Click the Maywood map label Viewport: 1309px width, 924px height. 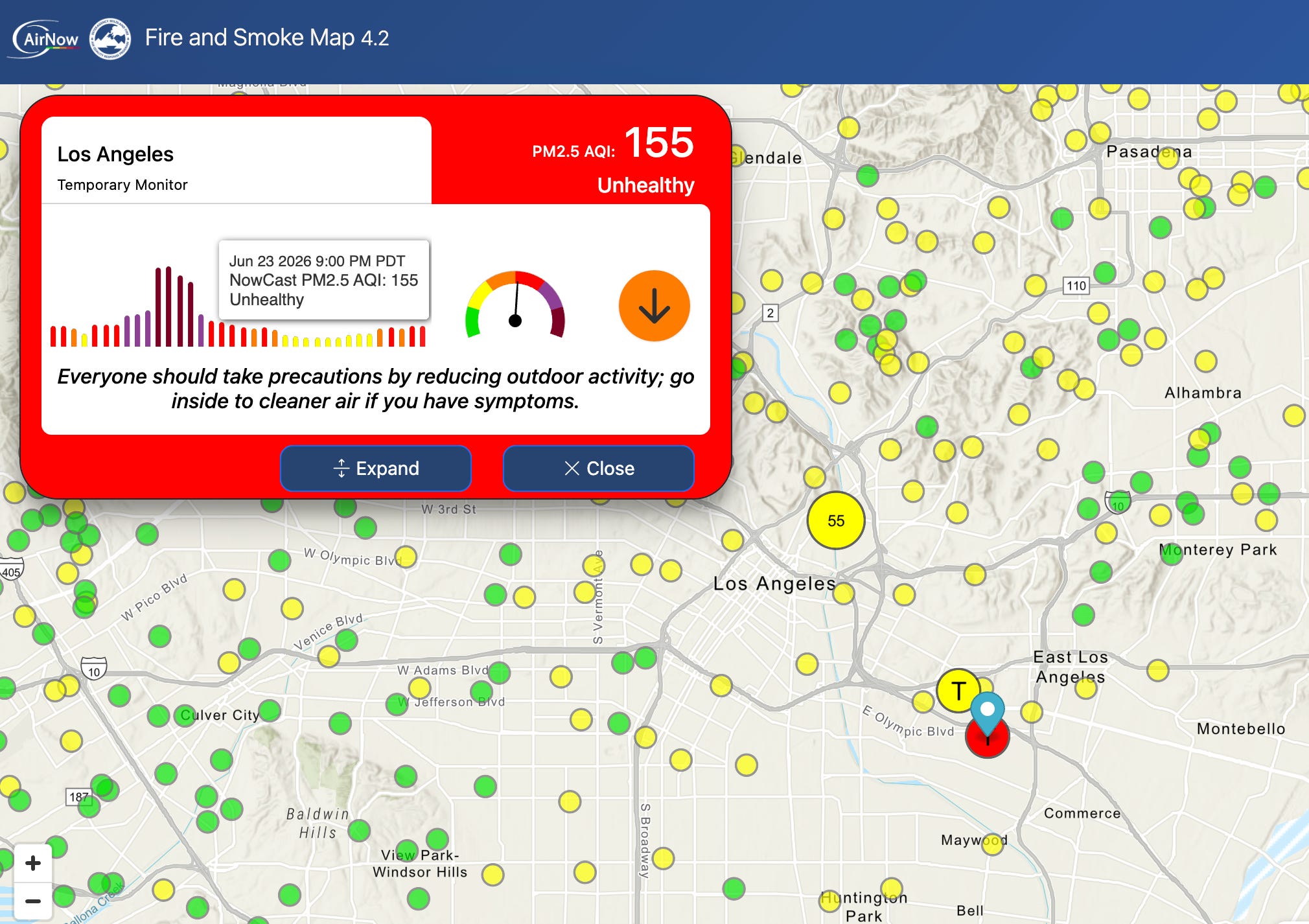point(974,840)
